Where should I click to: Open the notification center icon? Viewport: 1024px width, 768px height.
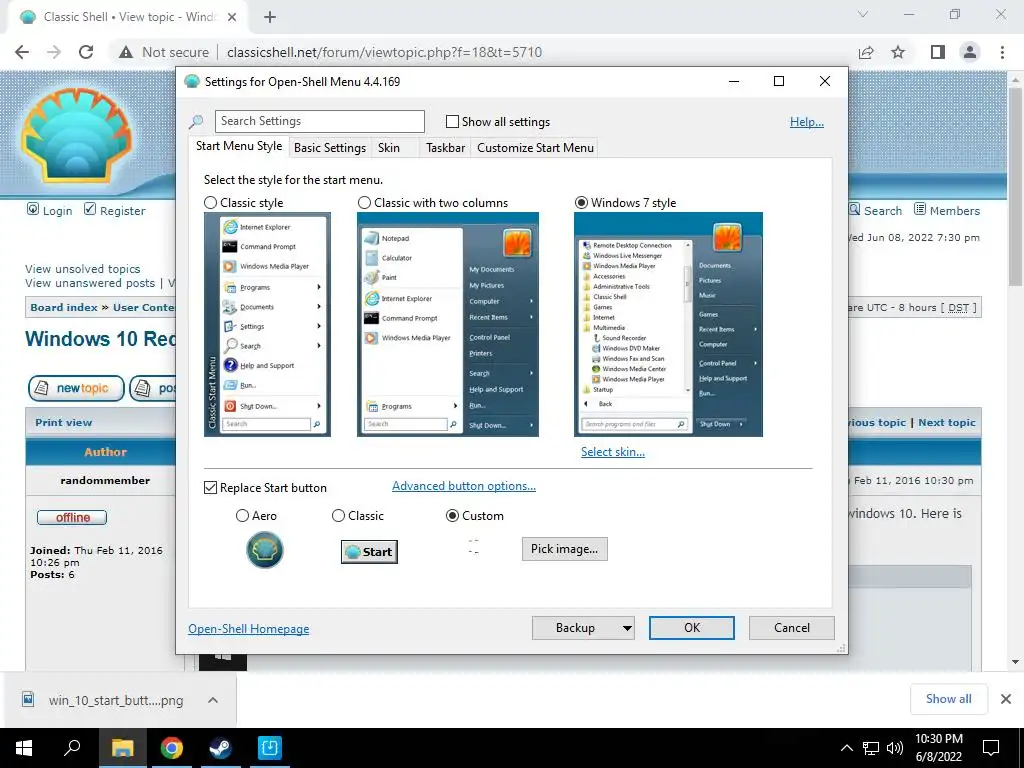click(x=991, y=748)
